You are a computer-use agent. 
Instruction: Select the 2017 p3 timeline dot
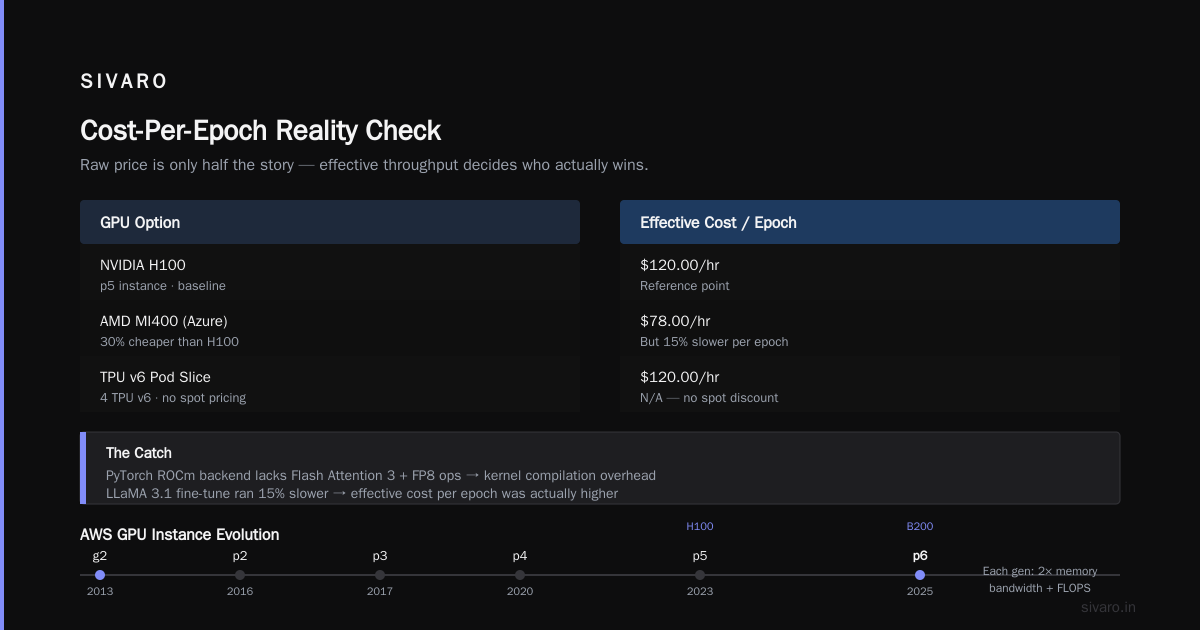(380, 575)
